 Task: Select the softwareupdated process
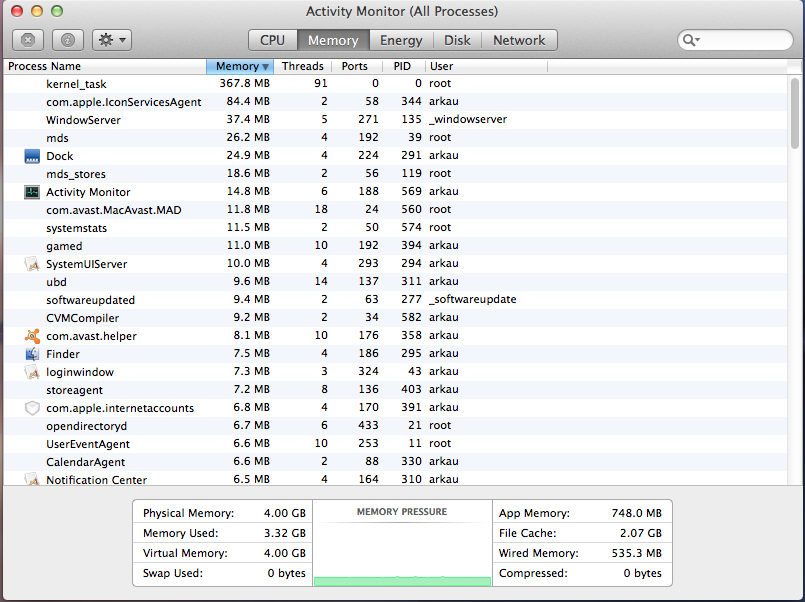(395, 300)
